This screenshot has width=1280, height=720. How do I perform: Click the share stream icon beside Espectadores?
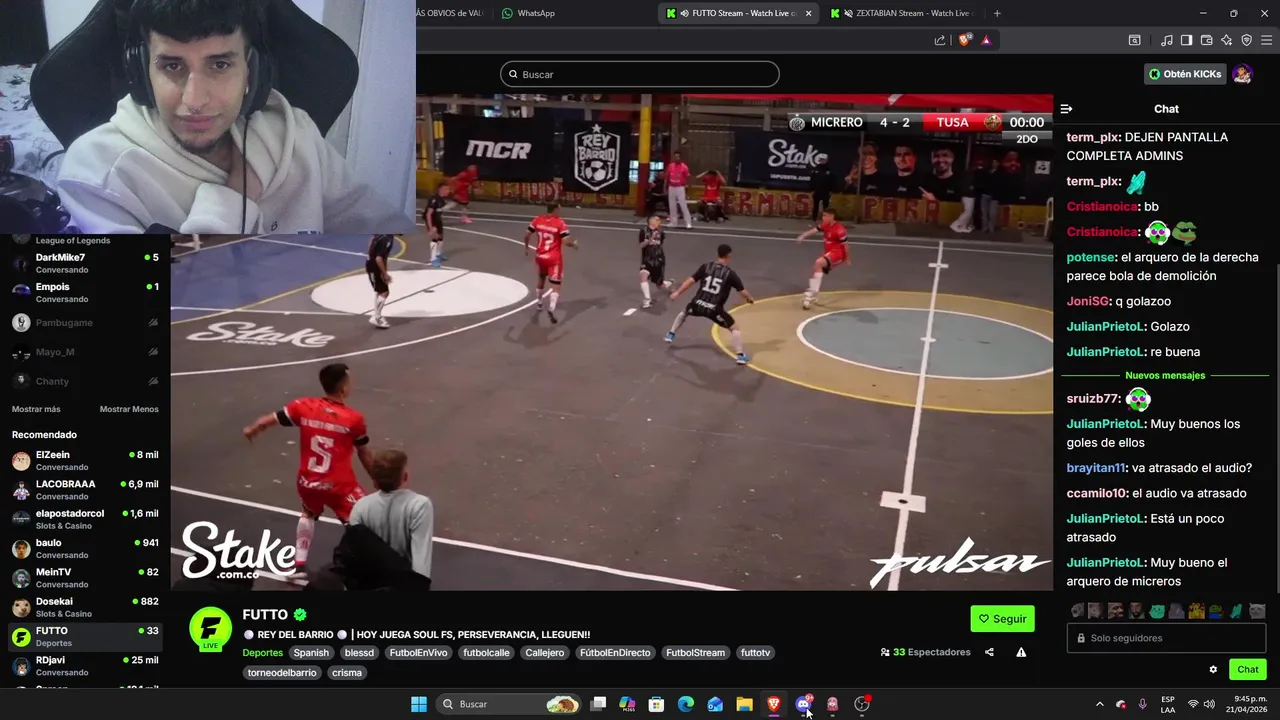(x=989, y=652)
